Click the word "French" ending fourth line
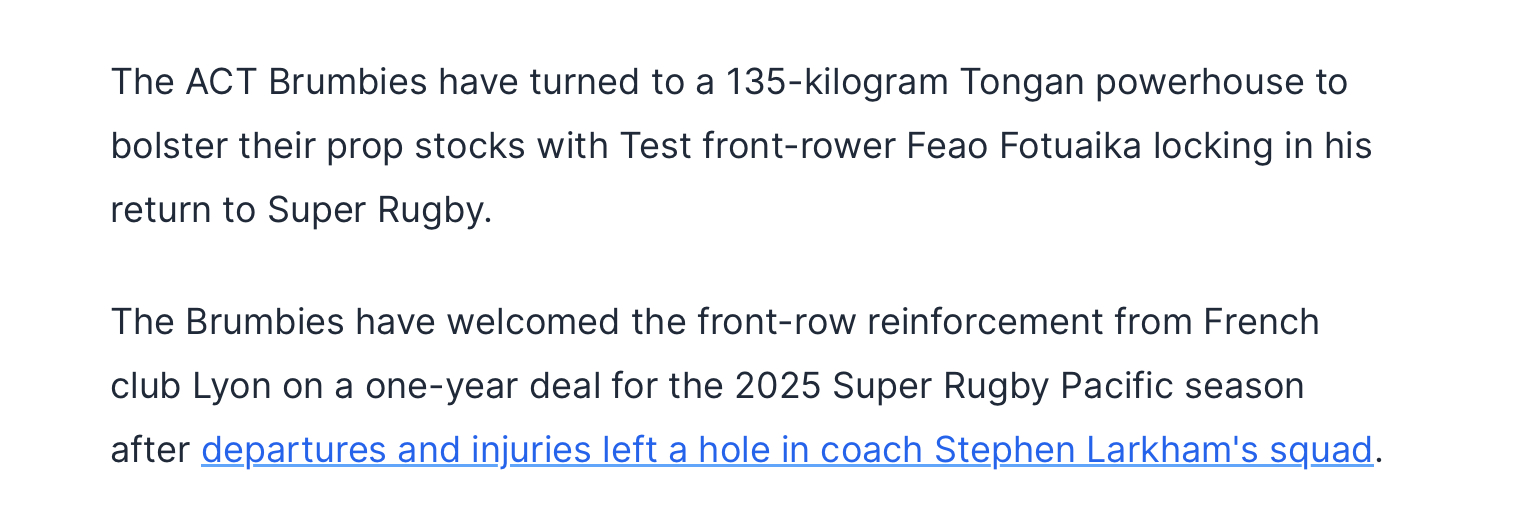Image resolution: width=1517 pixels, height=524 pixels. (1261, 322)
